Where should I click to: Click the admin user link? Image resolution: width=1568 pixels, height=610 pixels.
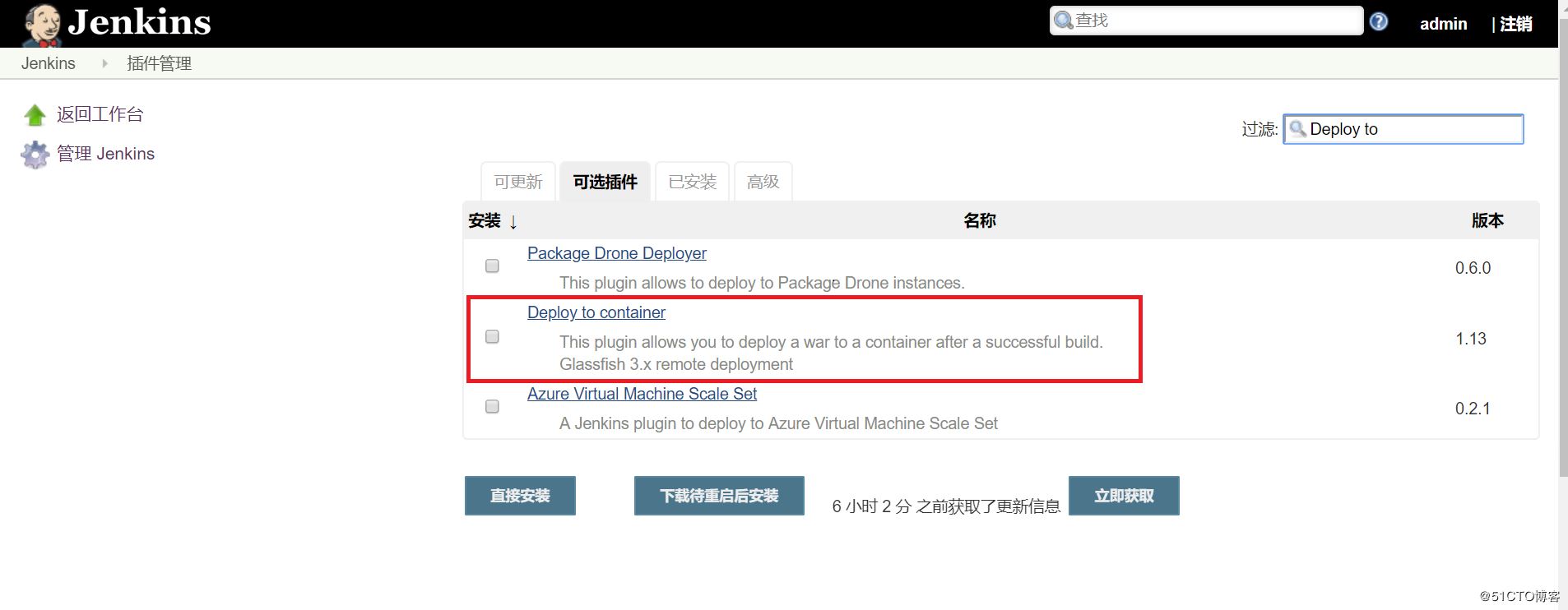pyautogui.click(x=1444, y=24)
